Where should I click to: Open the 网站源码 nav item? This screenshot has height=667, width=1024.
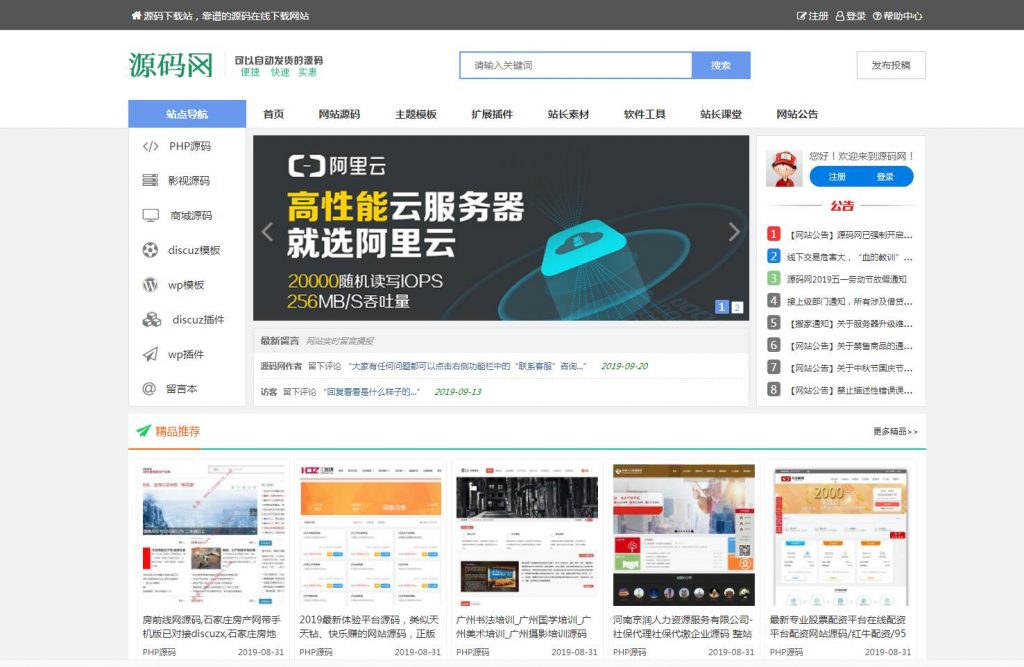click(339, 114)
